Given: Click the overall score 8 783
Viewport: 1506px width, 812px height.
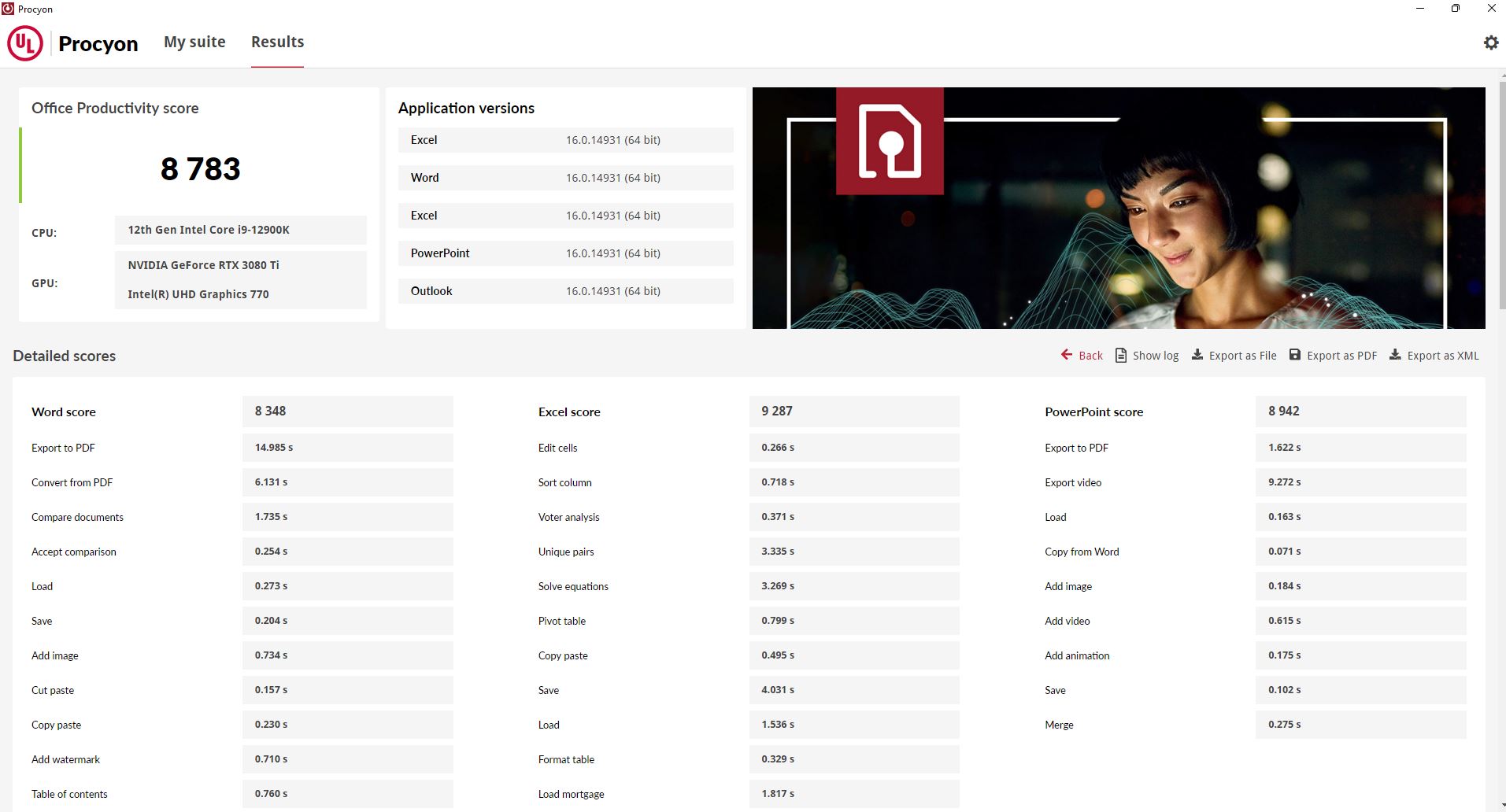Looking at the screenshot, I should (x=201, y=169).
